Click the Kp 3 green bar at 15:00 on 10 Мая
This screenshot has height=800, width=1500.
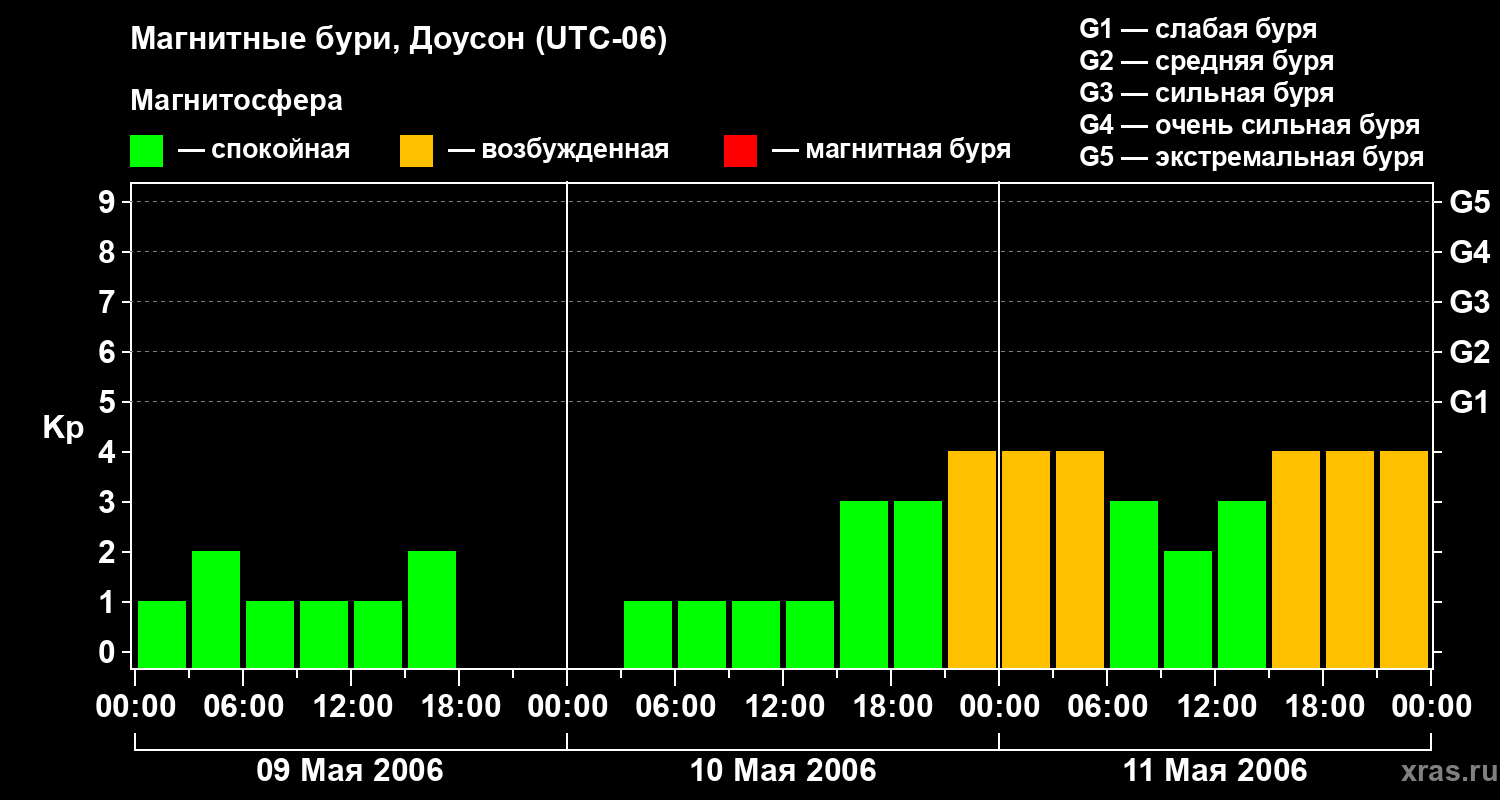click(864, 584)
